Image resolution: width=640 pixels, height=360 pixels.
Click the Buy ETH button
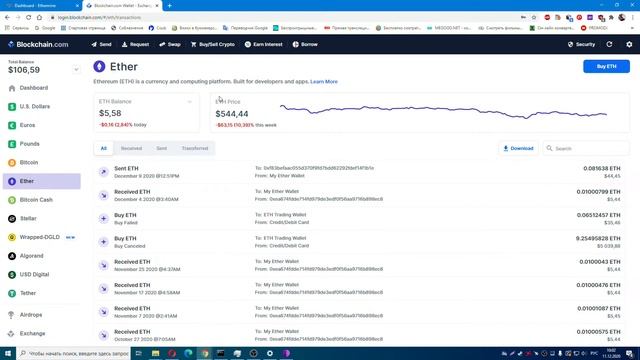click(606, 66)
